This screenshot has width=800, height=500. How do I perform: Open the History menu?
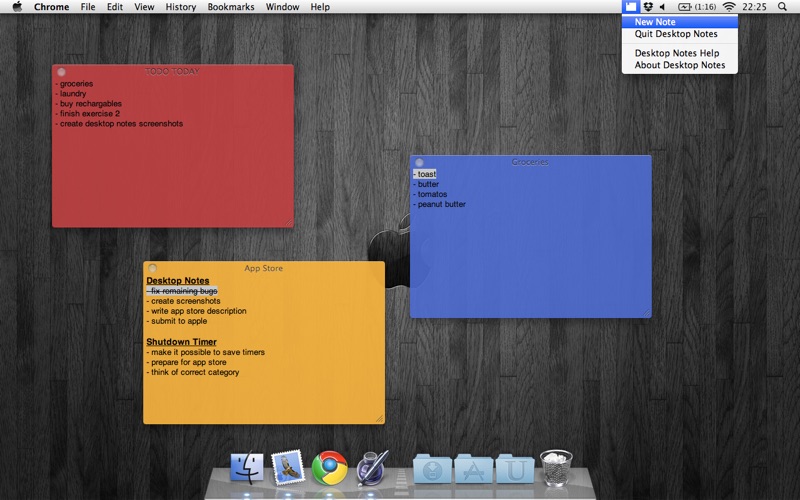coord(181,7)
